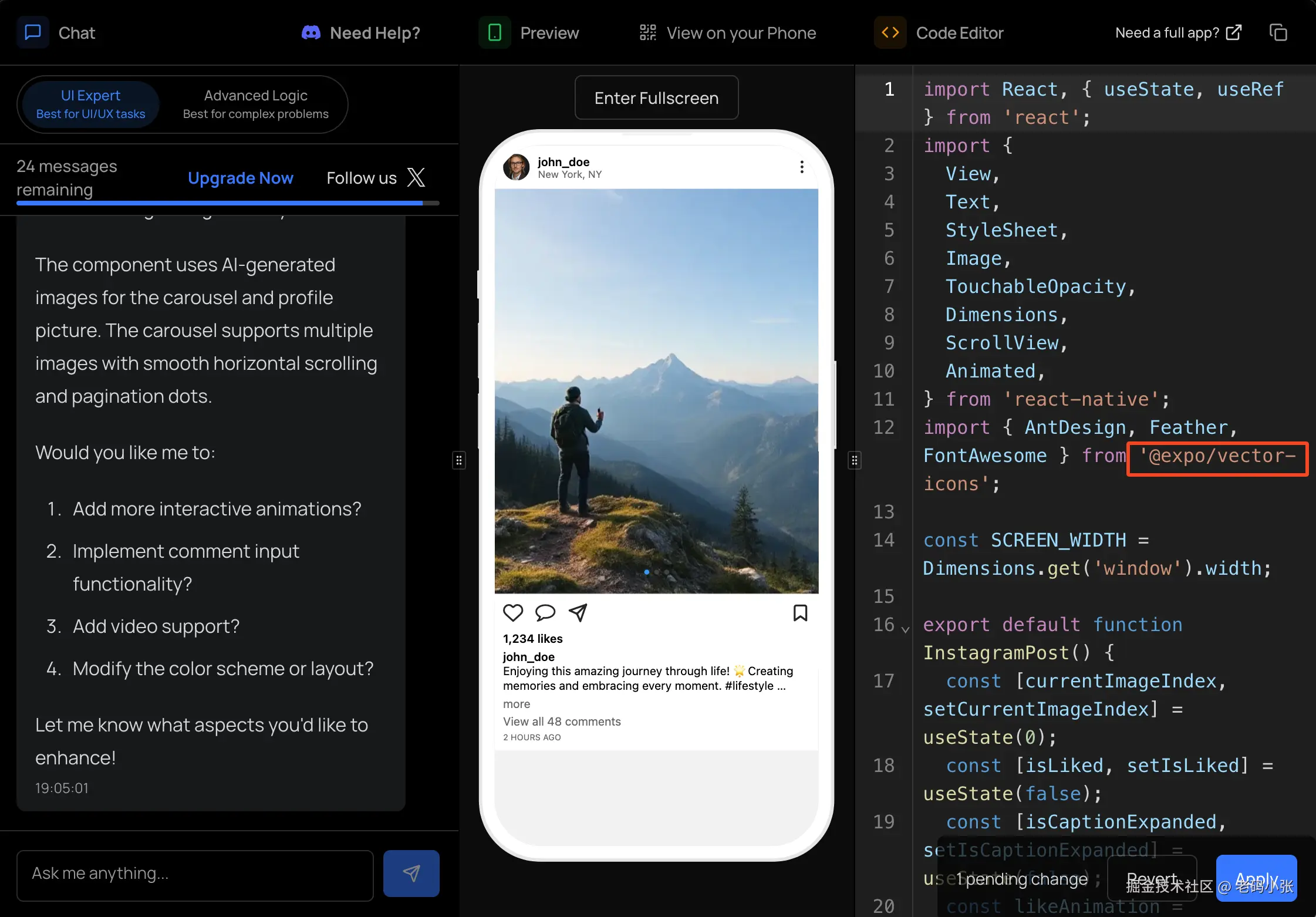Screen dimensions: 1316x917
Task: Click the heart like icon on post
Action: point(512,612)
